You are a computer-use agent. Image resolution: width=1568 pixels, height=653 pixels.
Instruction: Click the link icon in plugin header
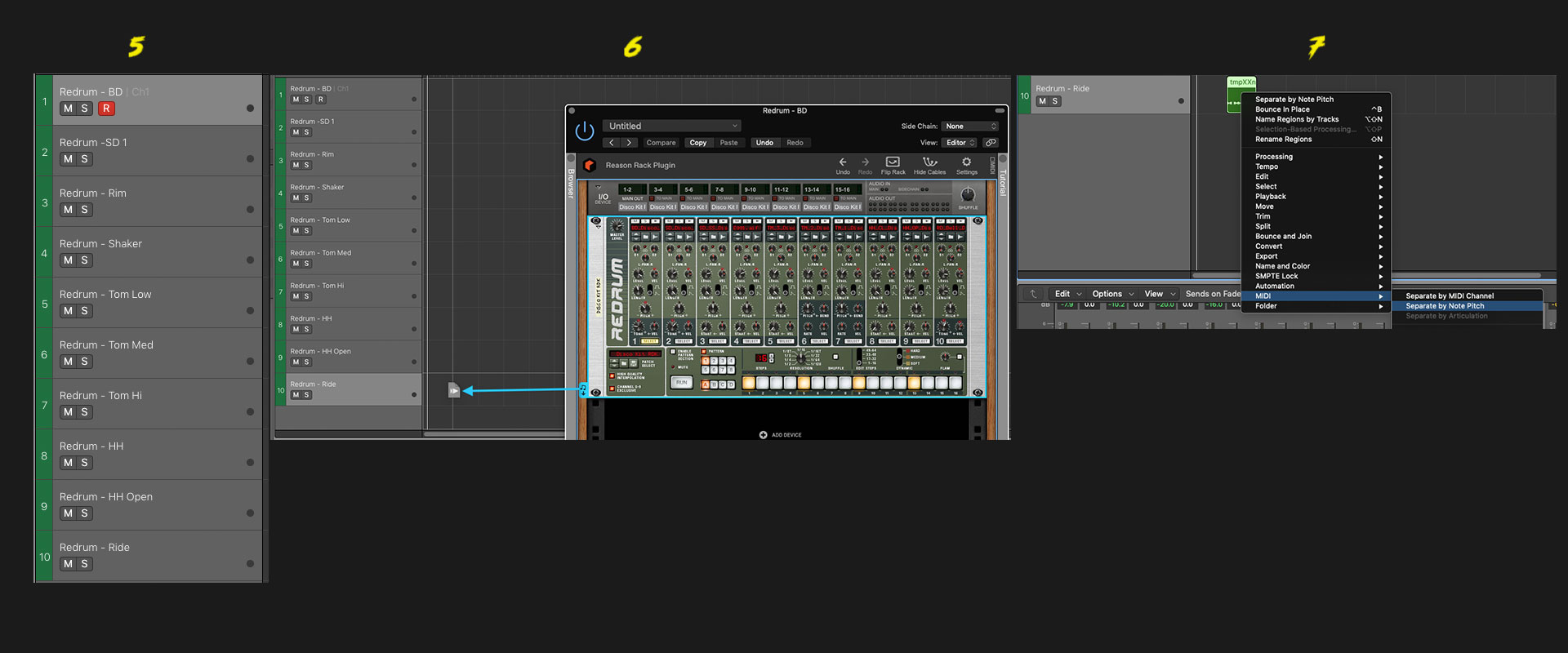coord(991,143)
